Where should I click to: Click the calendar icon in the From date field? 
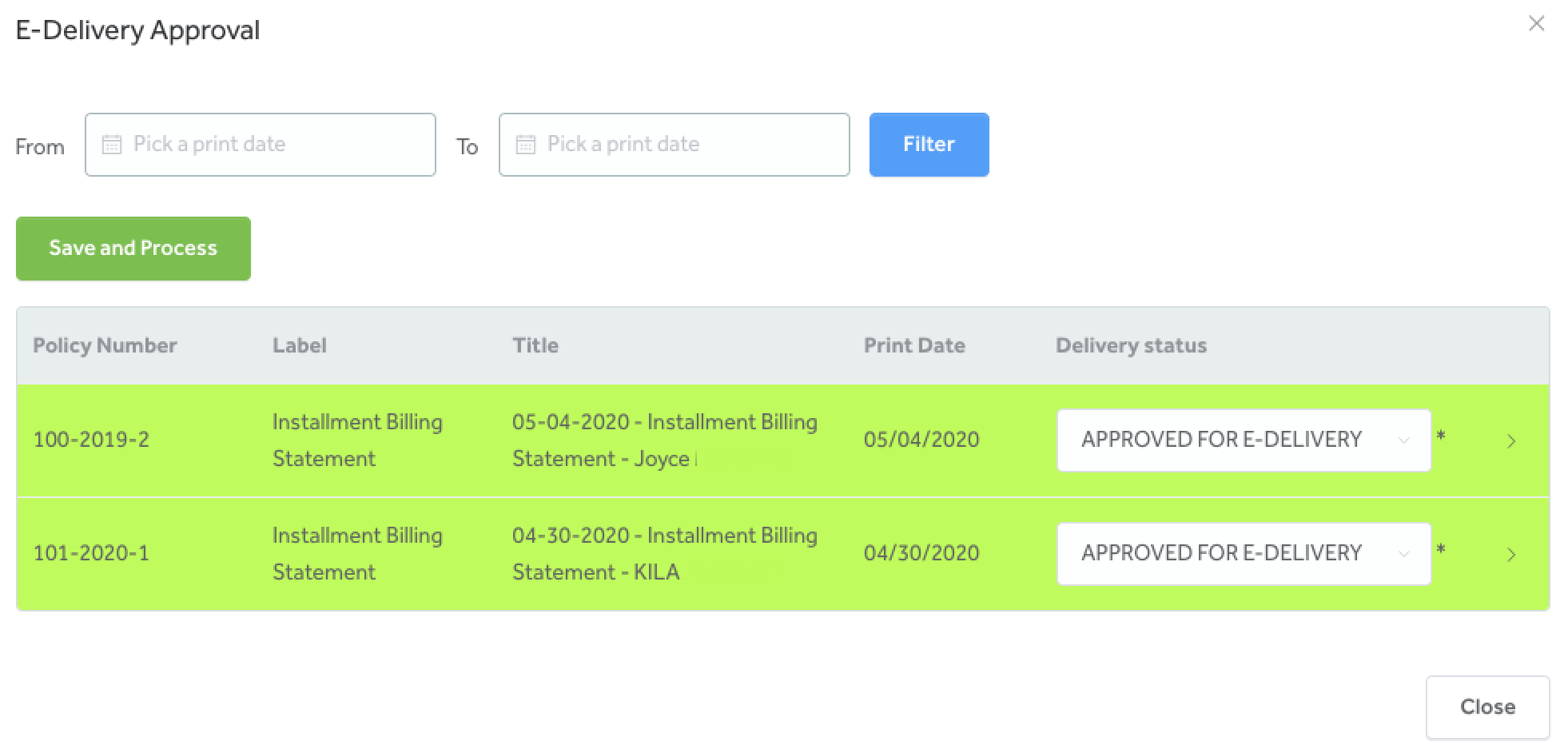click(112, 144)
